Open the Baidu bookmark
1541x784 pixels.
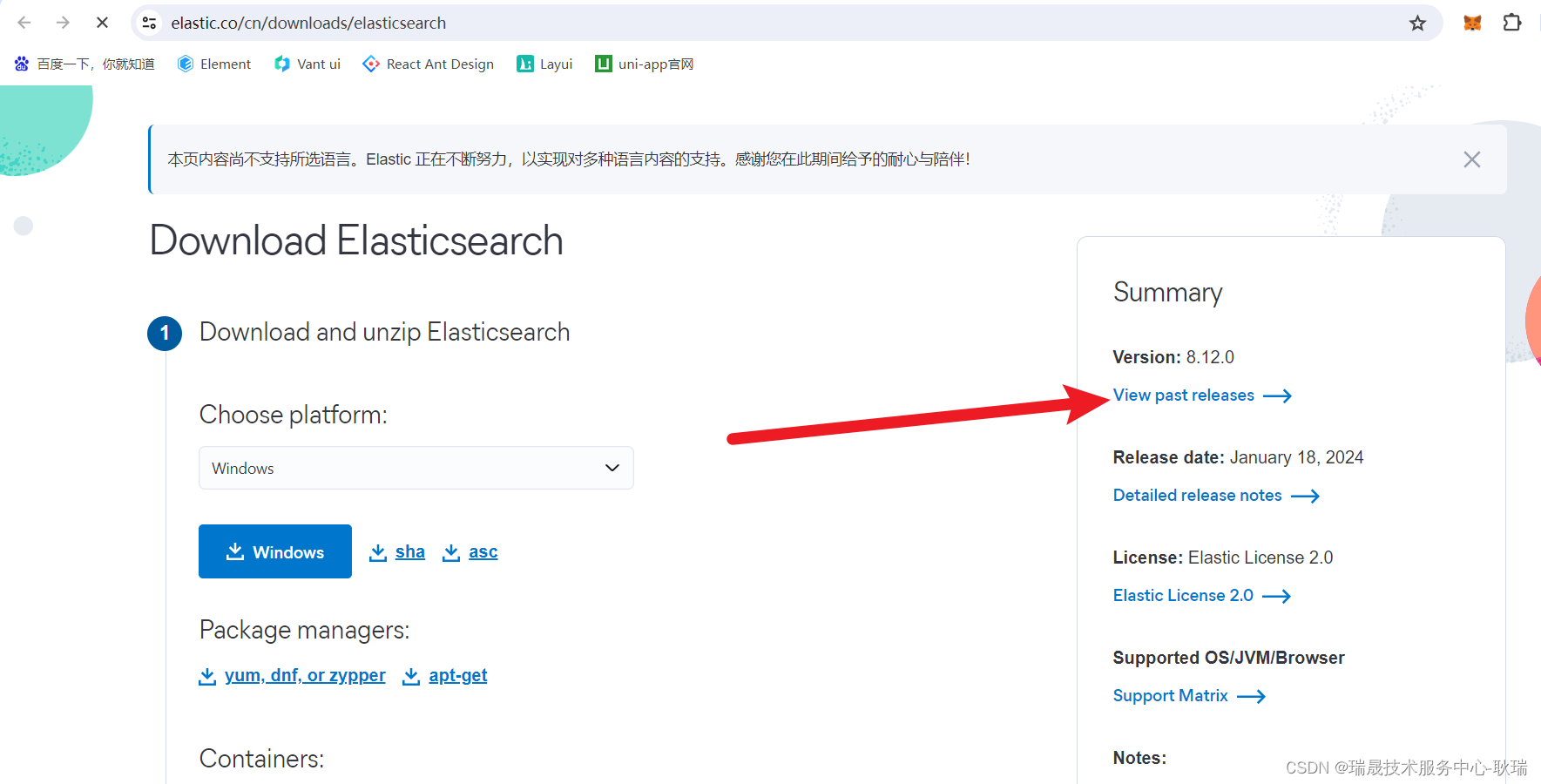pyautogui.click(x=84, y=64)
